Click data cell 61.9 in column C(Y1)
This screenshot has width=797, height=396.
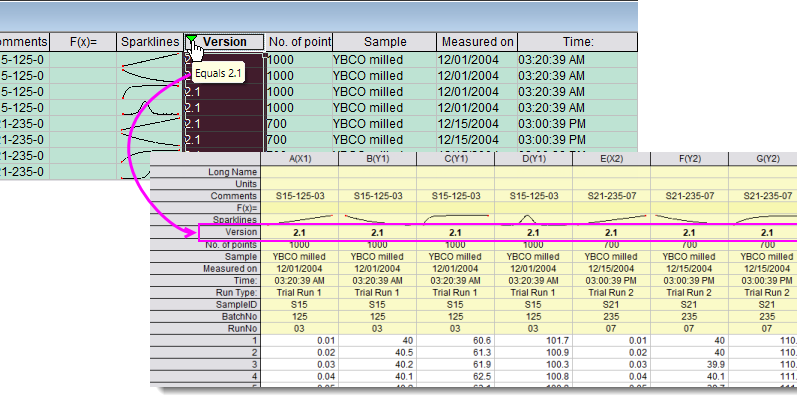point(455,365)
